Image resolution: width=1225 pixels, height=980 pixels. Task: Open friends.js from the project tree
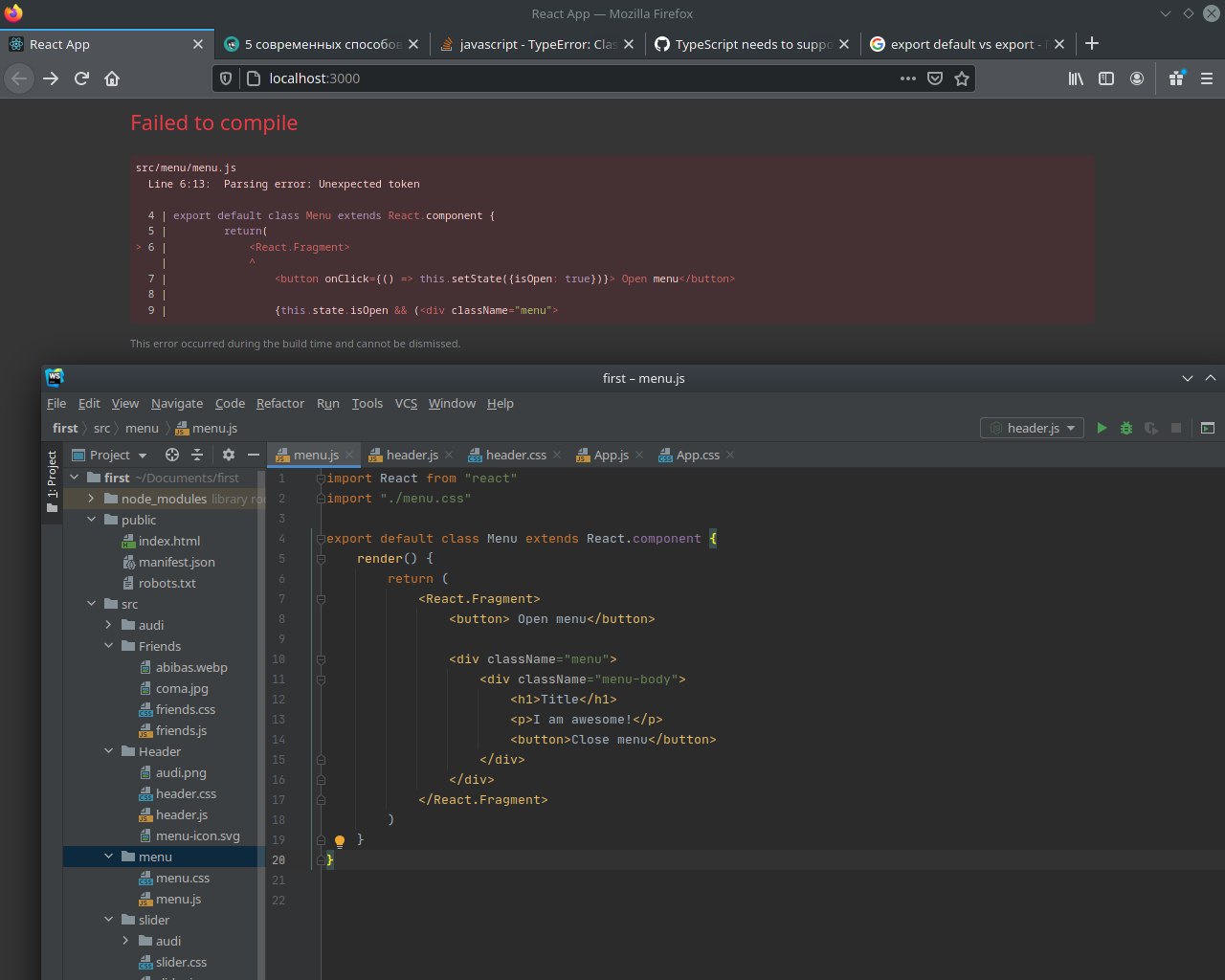tap(181, 730)
